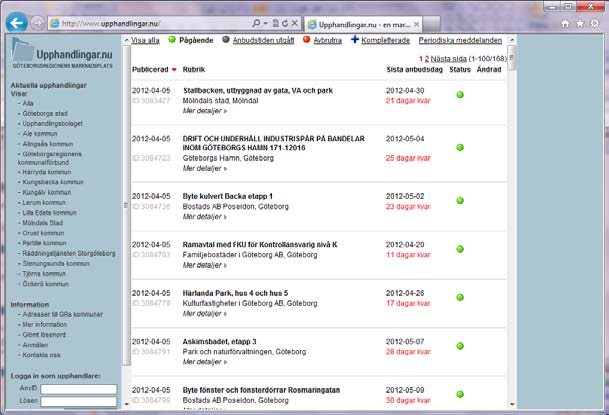Open Stallbacken, utbyggnad av gata entry
The image size is (609, 415).
click(258, 90)
